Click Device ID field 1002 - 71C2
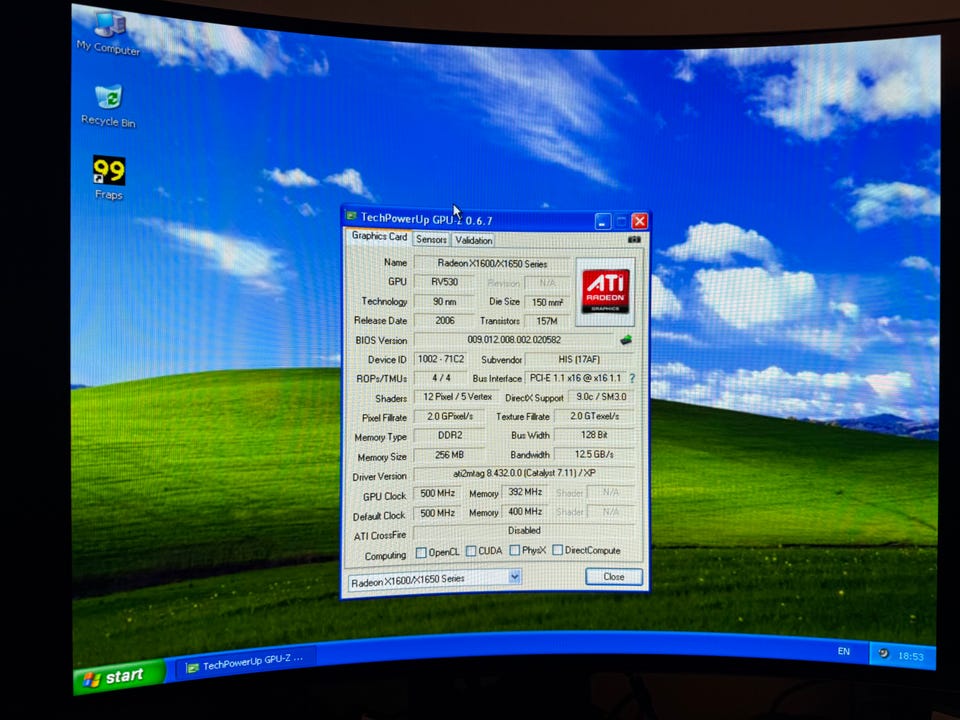Image resolution: width=960 pixels, height=720 pixels. (441, 359)
